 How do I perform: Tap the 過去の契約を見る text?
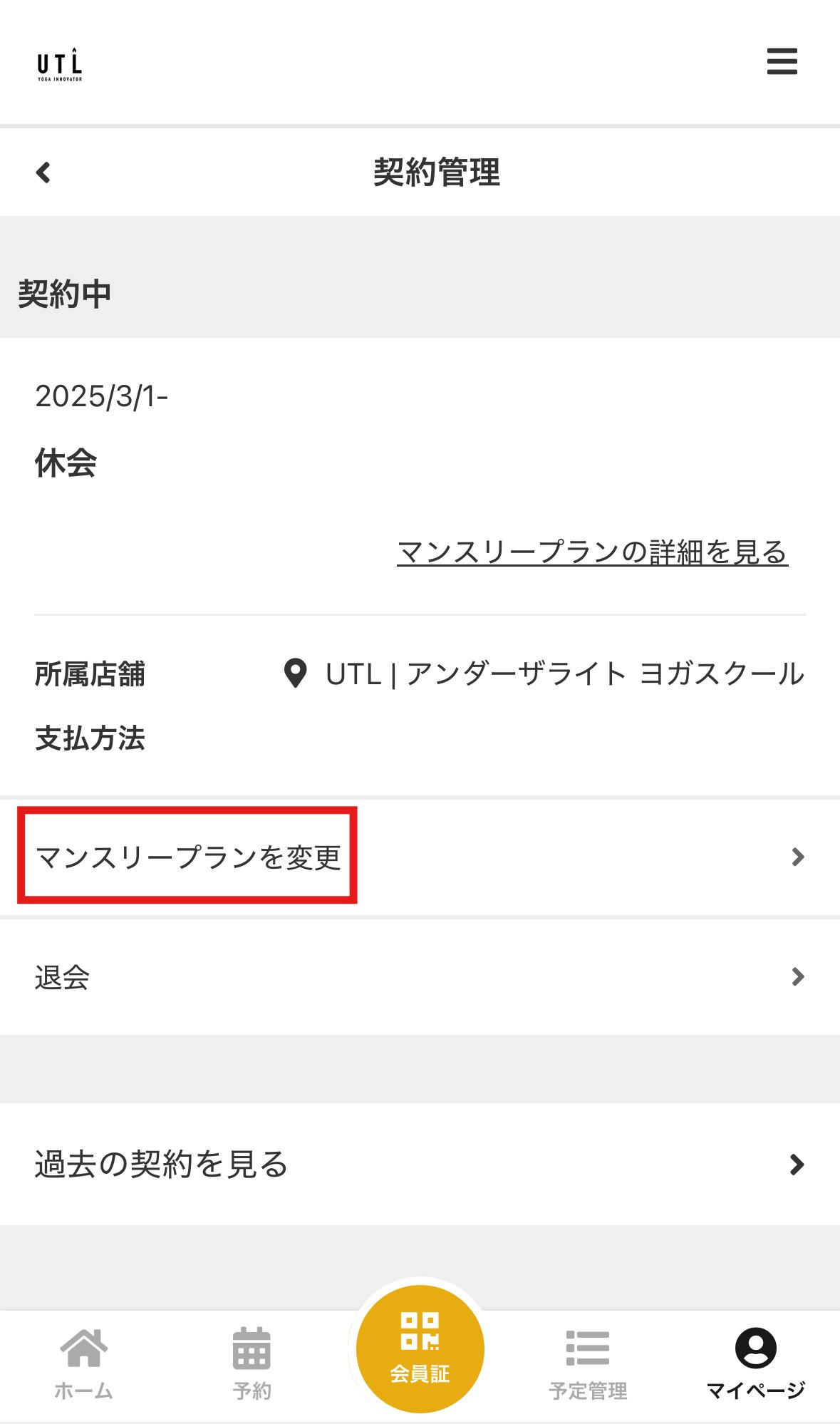(x=161, y=1165)
